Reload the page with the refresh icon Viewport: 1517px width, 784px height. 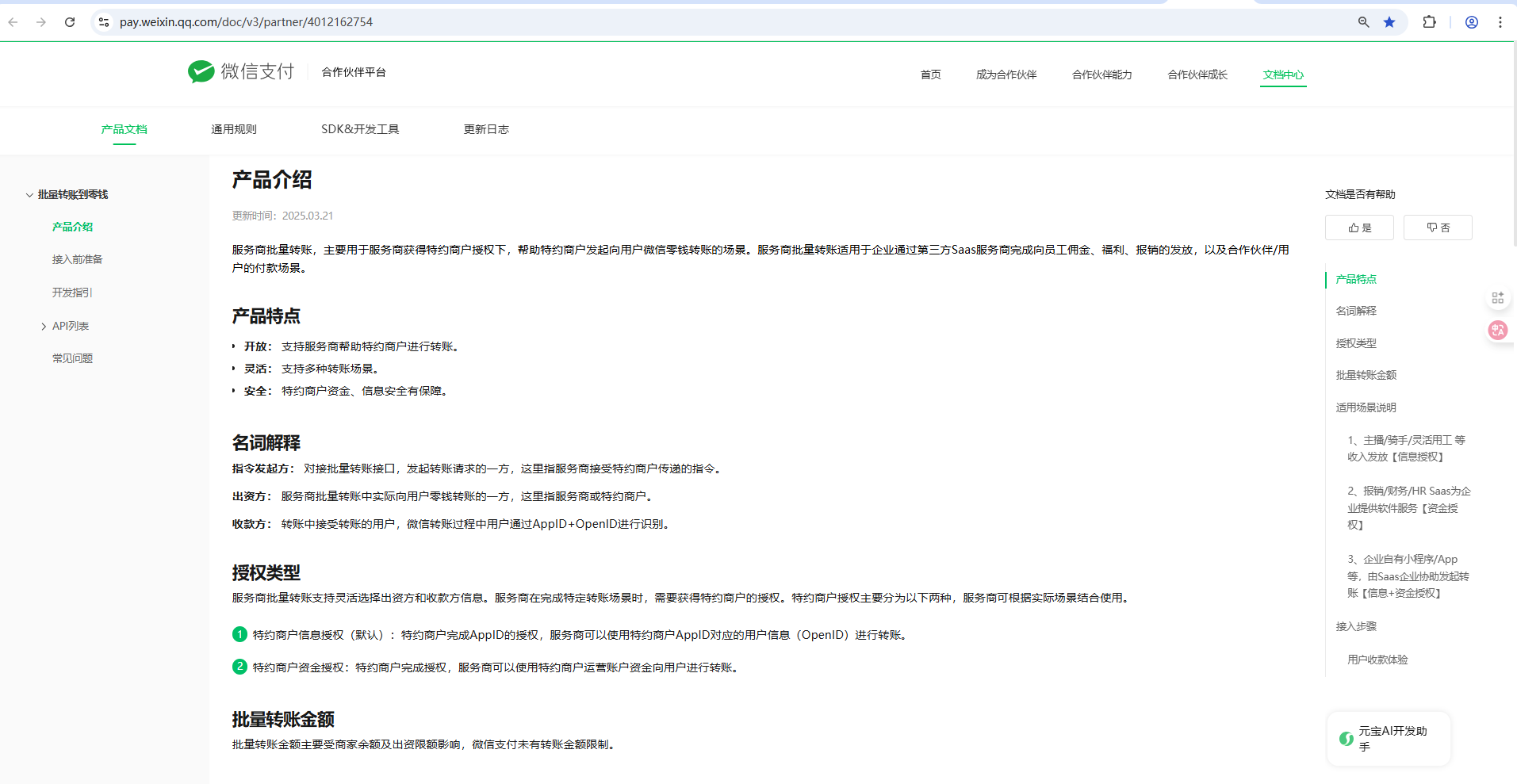[70, 22]
